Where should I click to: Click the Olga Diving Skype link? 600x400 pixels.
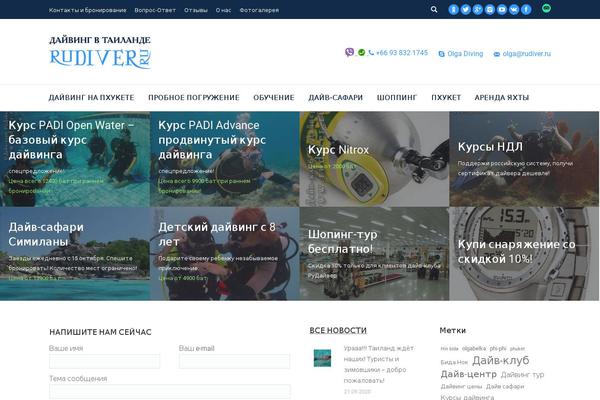pos(465,54)
